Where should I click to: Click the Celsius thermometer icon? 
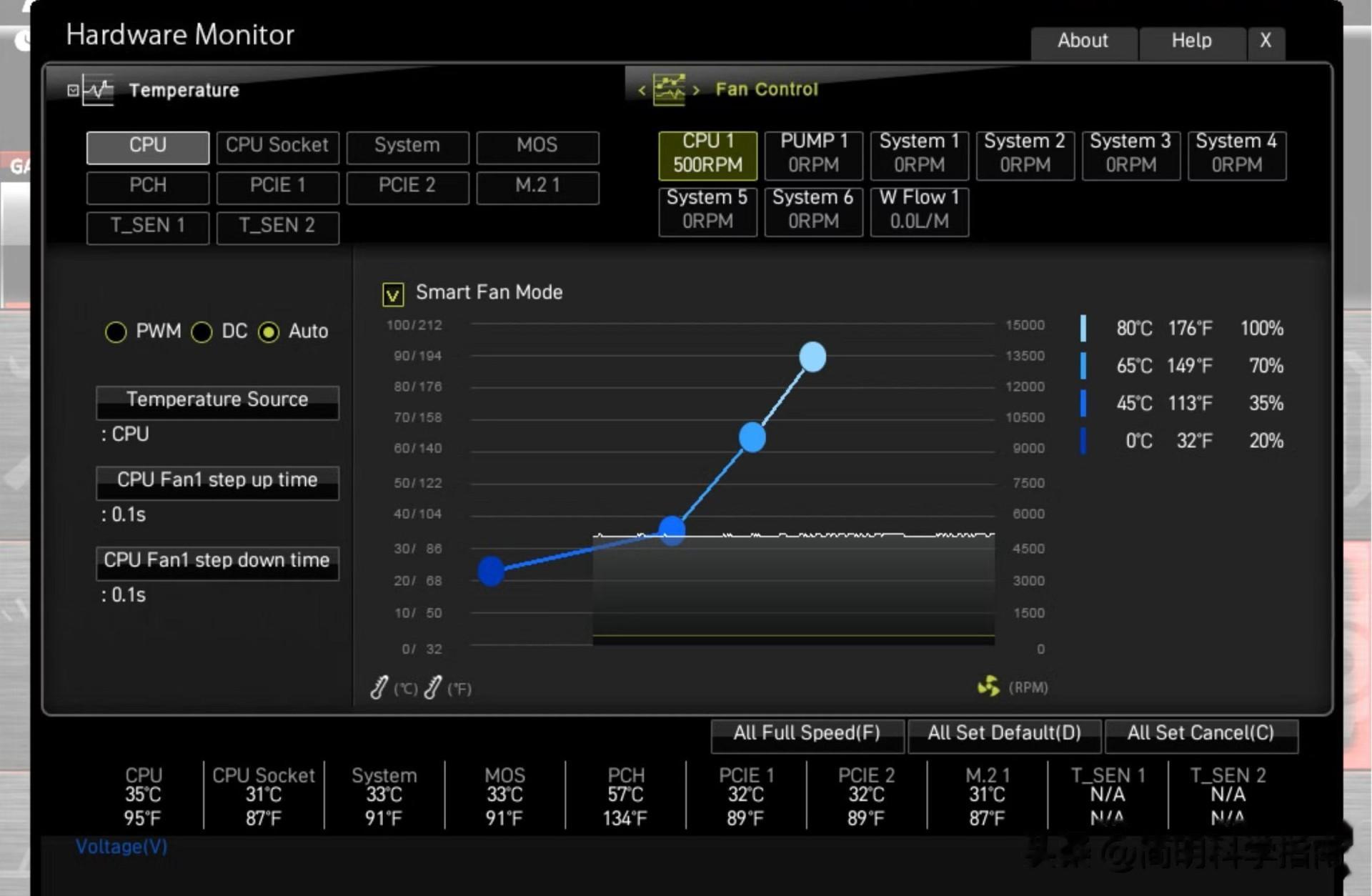click(379, 687)
